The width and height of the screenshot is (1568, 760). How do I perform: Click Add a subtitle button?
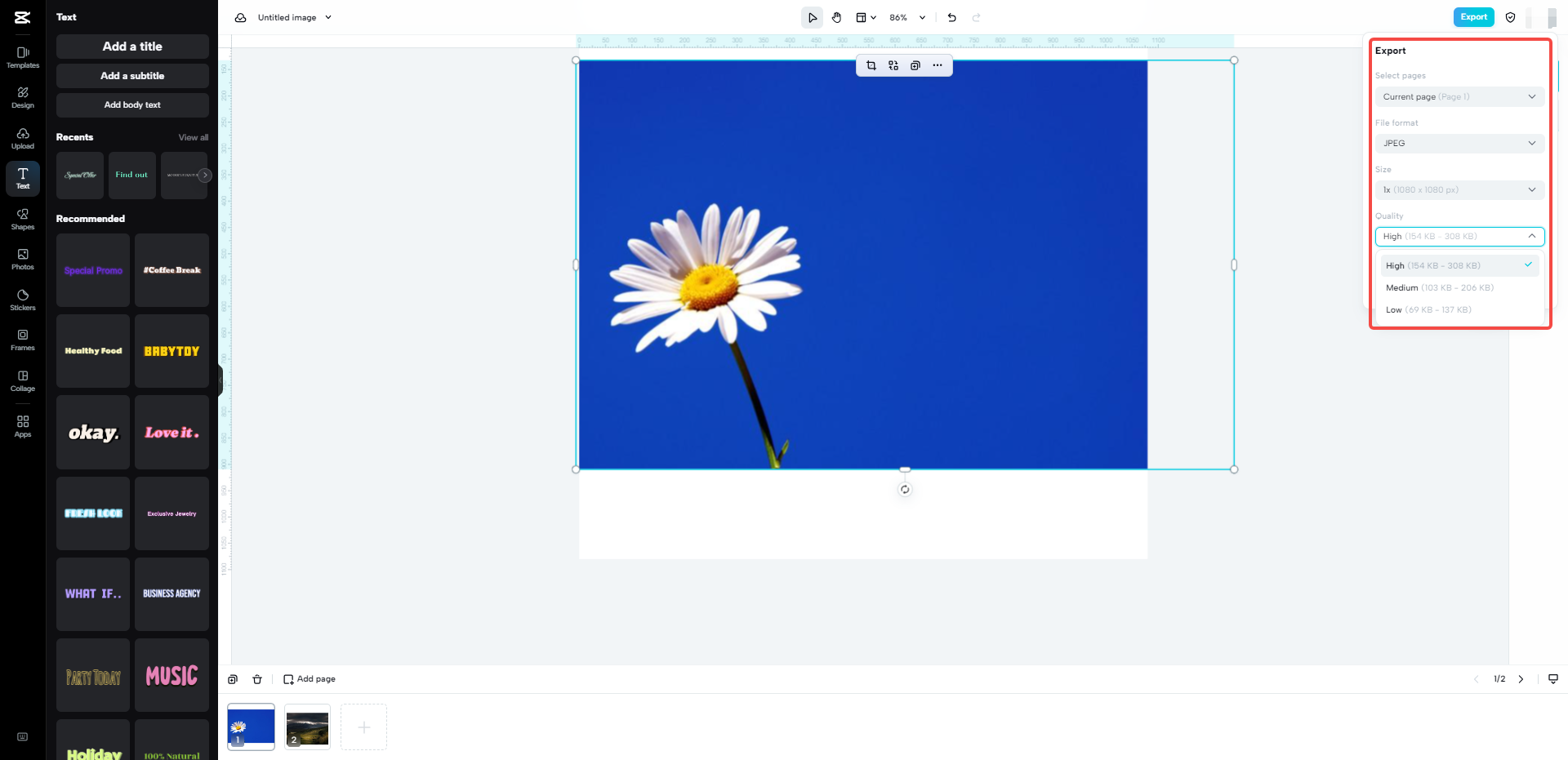tap(132, 76)
